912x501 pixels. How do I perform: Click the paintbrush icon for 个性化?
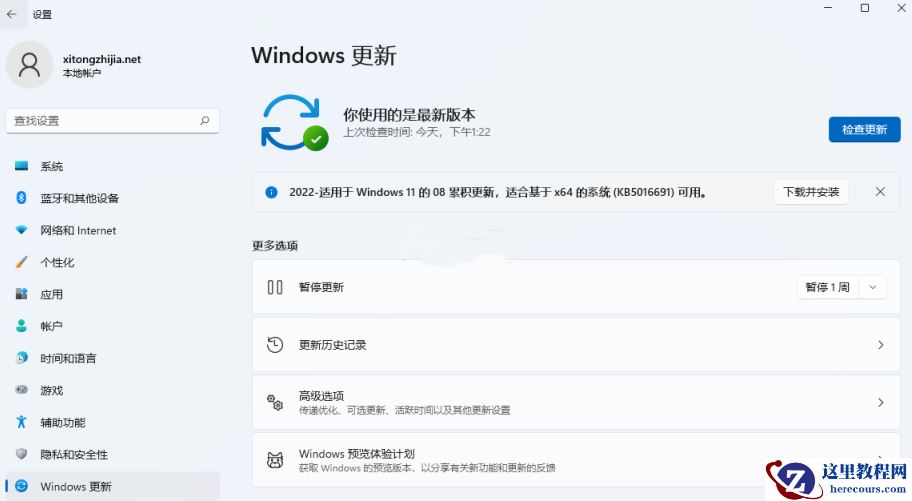pyautogui.click(x=22, y=262)
